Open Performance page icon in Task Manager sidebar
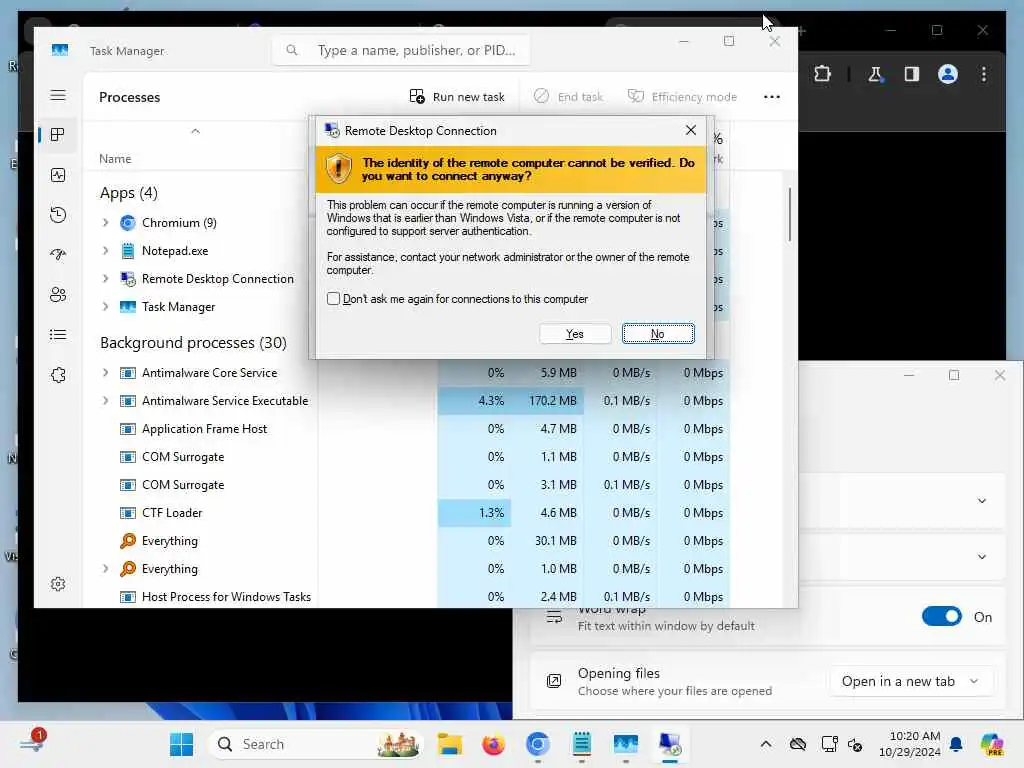 tap(58, 175)
